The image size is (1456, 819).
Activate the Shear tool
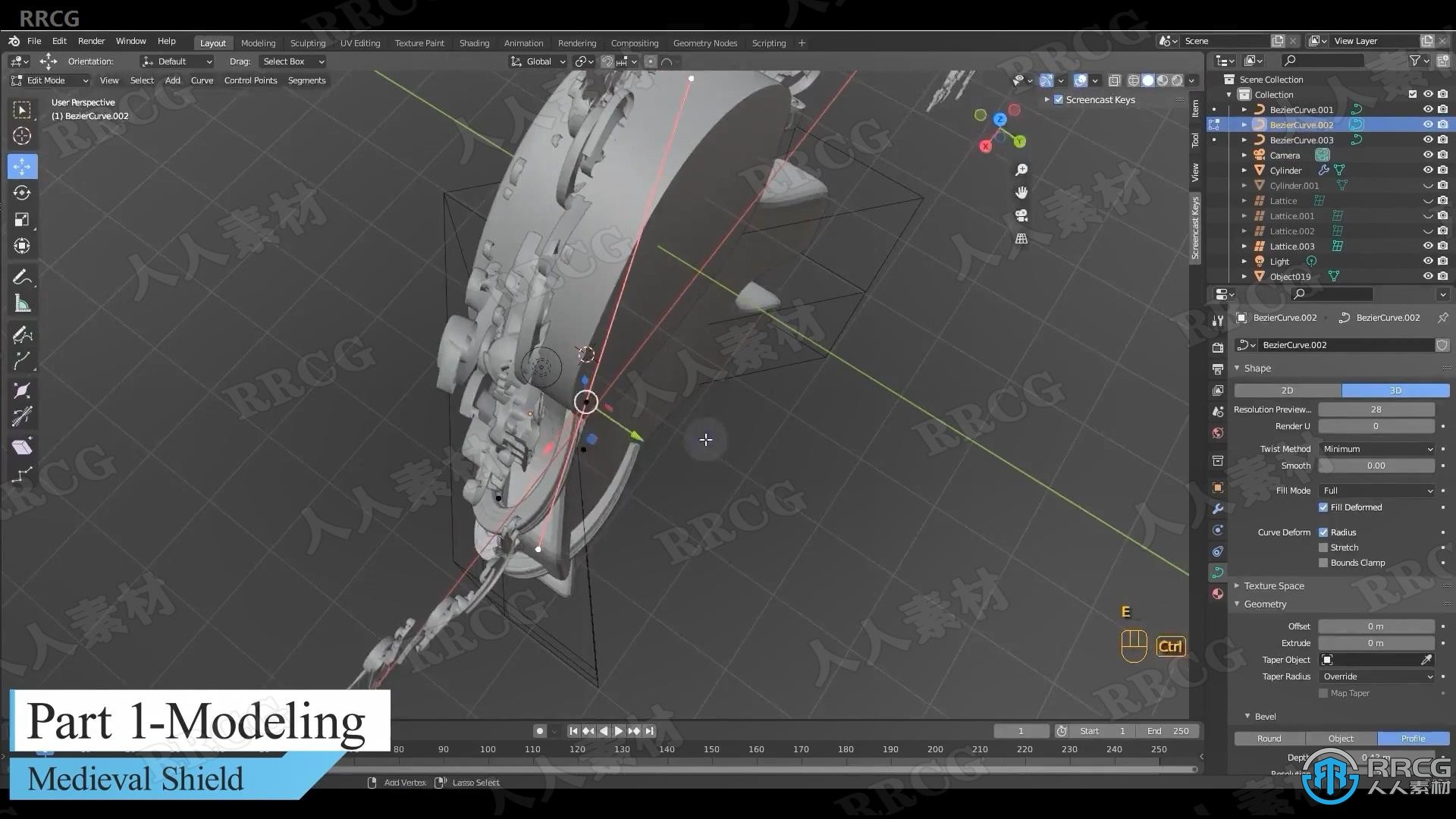(22, 447)
